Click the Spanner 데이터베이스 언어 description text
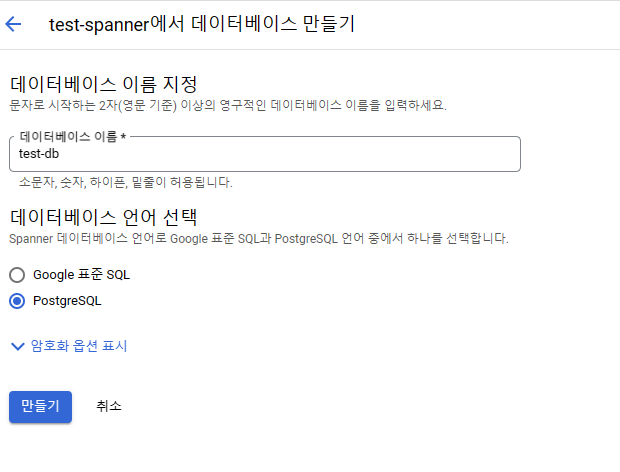The image size is (620, 472). pyautogui.click(x=259, y=239)
